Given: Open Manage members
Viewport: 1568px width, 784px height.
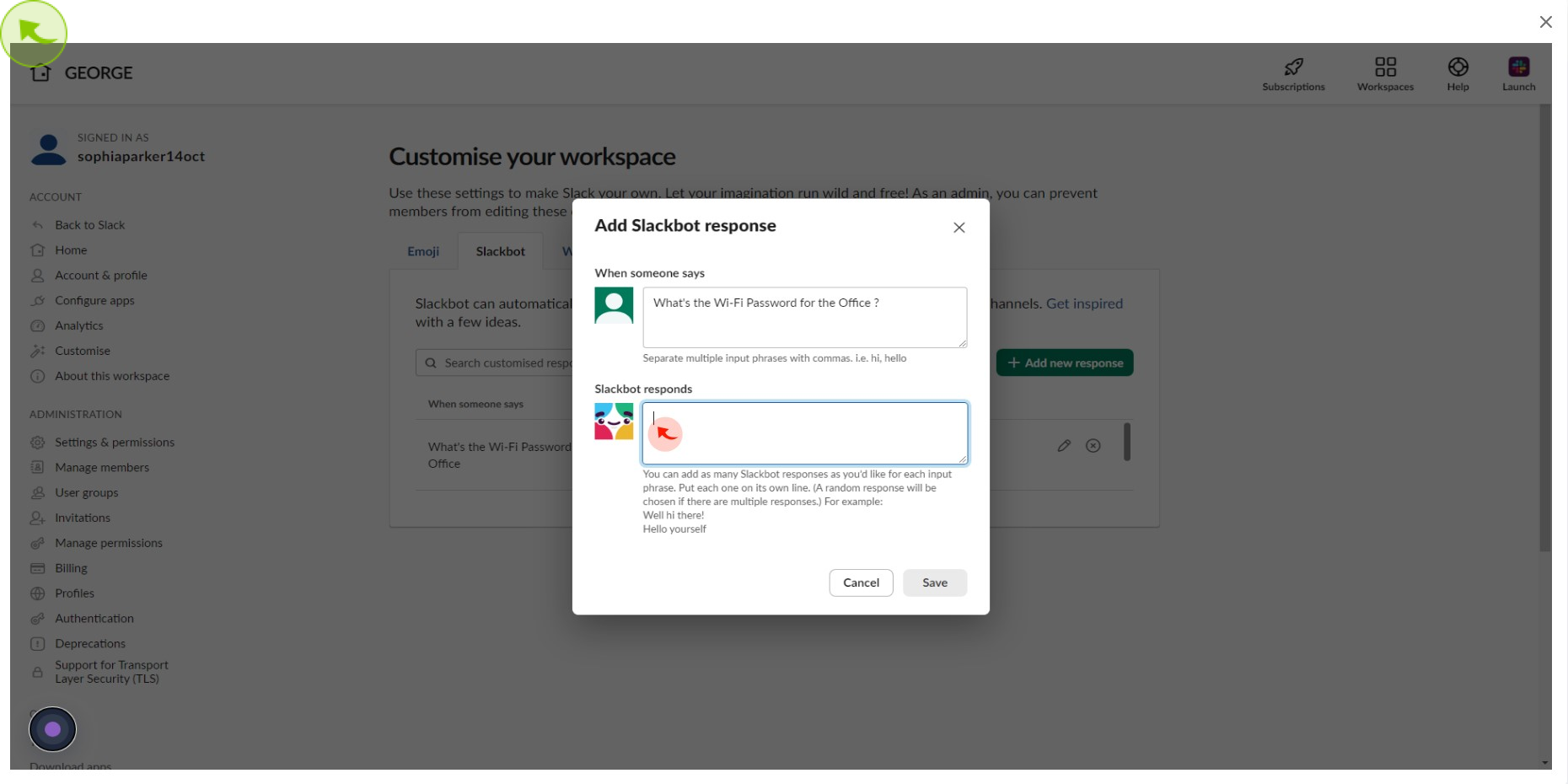Looking at the screenshot, I should pyautogui.click(x=101, y=468).
